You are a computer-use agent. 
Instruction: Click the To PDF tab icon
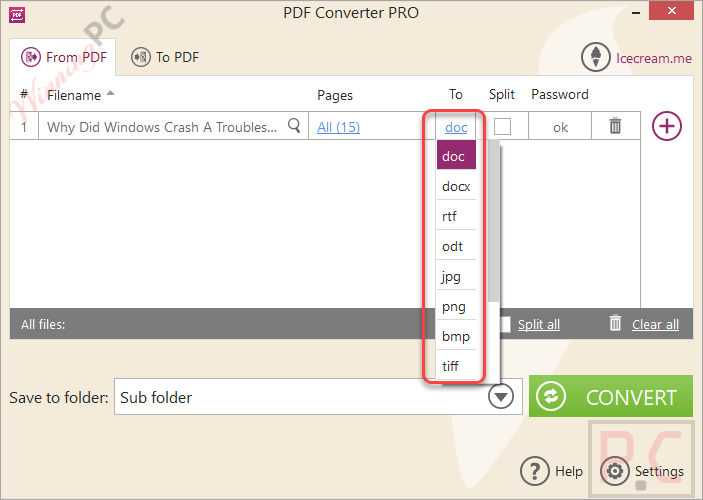[x=140, y=57]
